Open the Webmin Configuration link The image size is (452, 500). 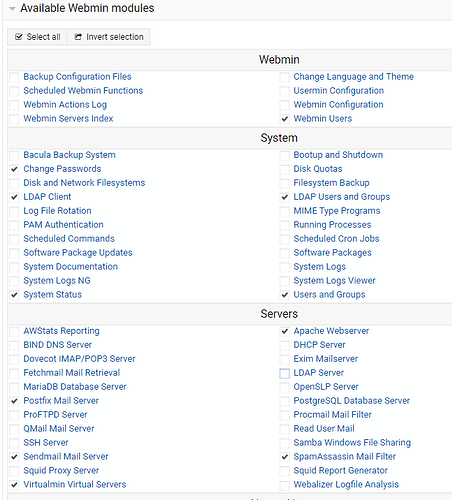tap(338, 105)
